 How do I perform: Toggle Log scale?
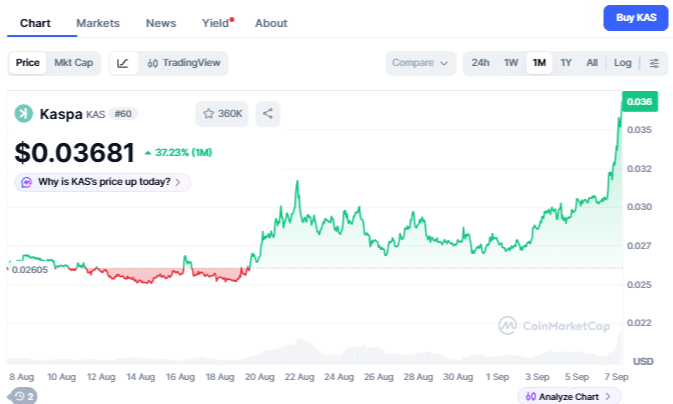pyautogui.click(x=622, y=63)
